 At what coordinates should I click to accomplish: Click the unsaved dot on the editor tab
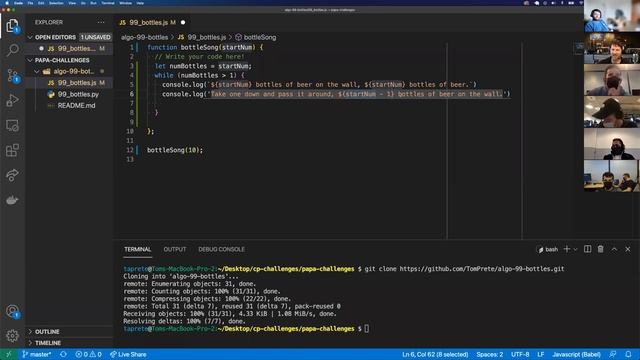[183, 22]
